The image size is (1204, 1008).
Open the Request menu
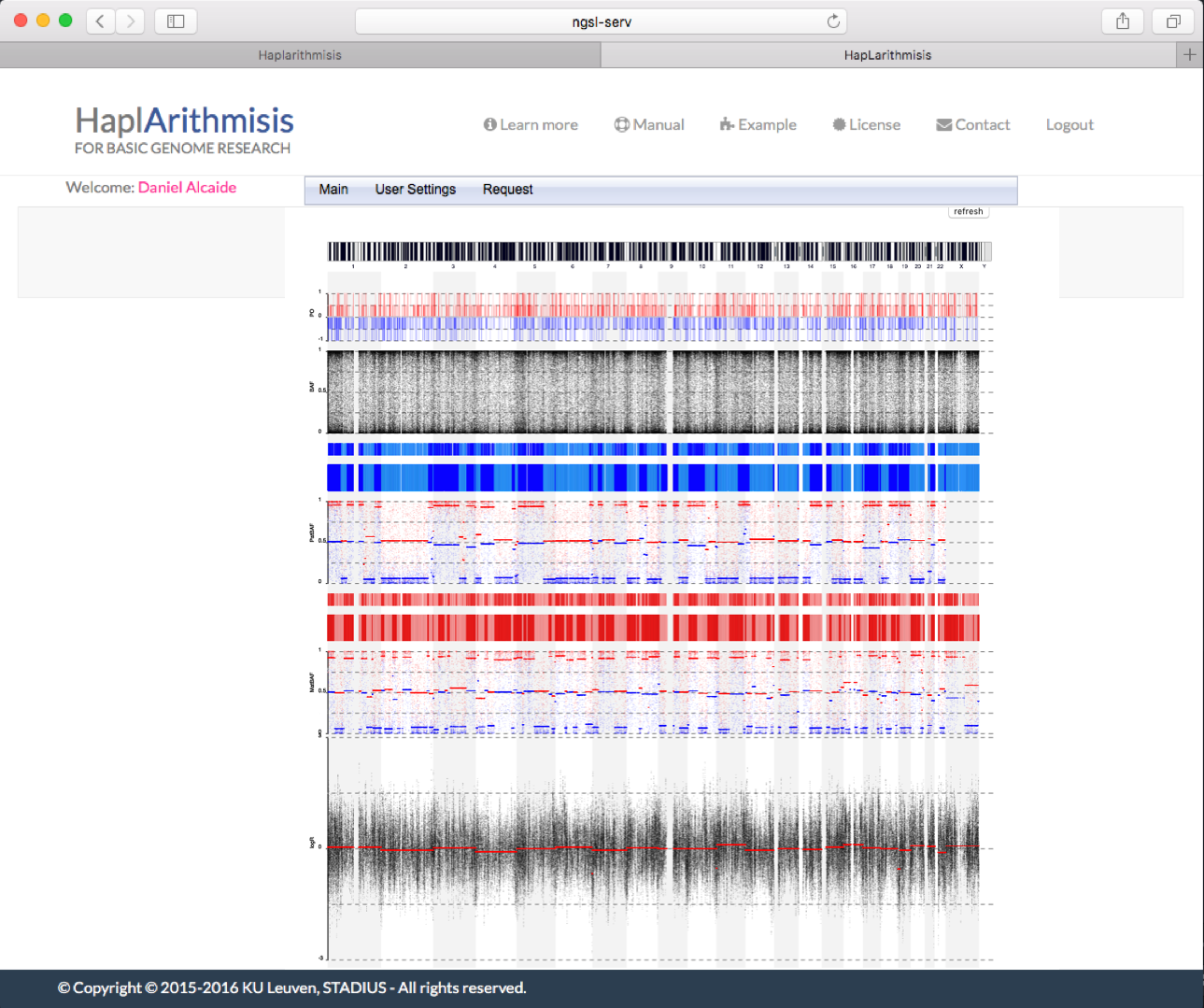coord(507,190)
